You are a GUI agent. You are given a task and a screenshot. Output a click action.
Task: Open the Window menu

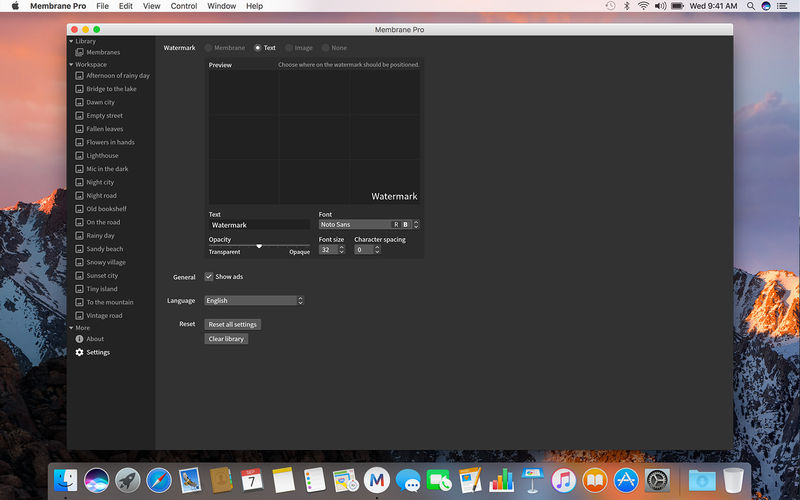tap(221, 6)
